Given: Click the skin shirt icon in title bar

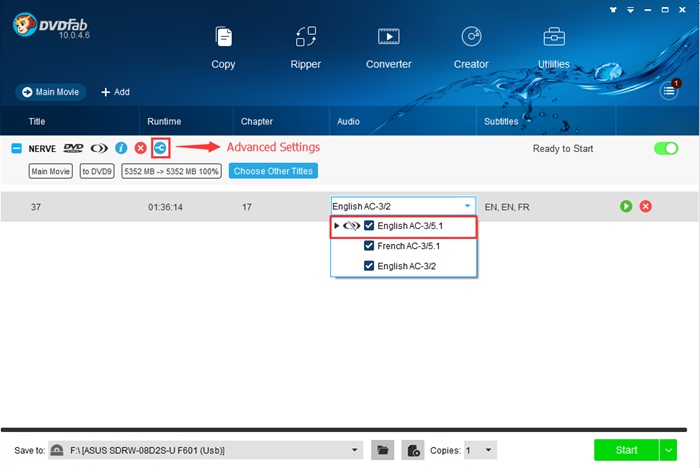Looking at the screenshot, I should click(x=613, y=9).
